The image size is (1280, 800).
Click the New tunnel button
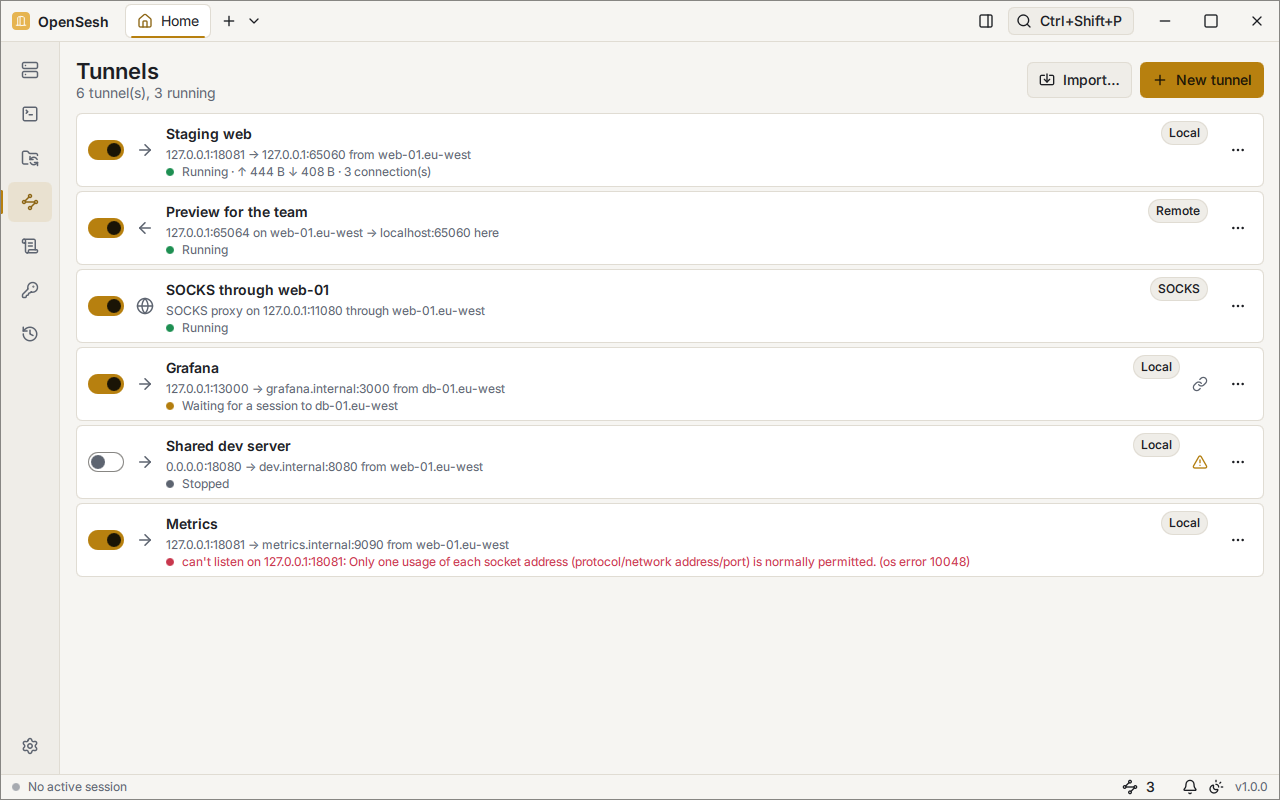1202,80
